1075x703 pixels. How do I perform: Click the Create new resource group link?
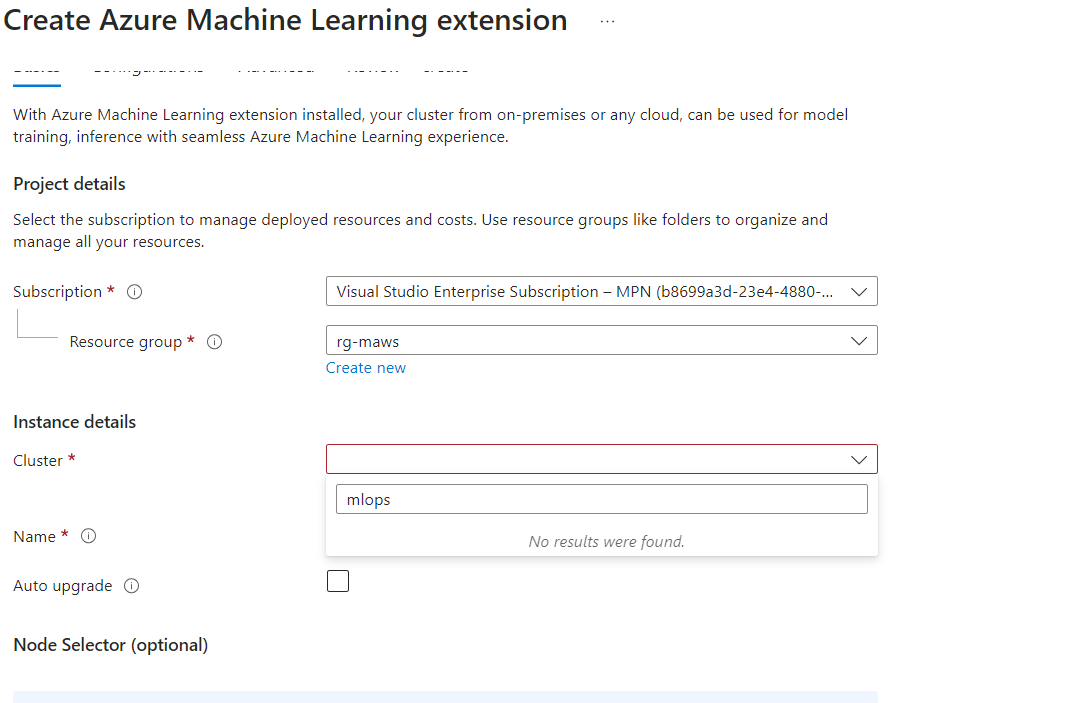[365, 367]
